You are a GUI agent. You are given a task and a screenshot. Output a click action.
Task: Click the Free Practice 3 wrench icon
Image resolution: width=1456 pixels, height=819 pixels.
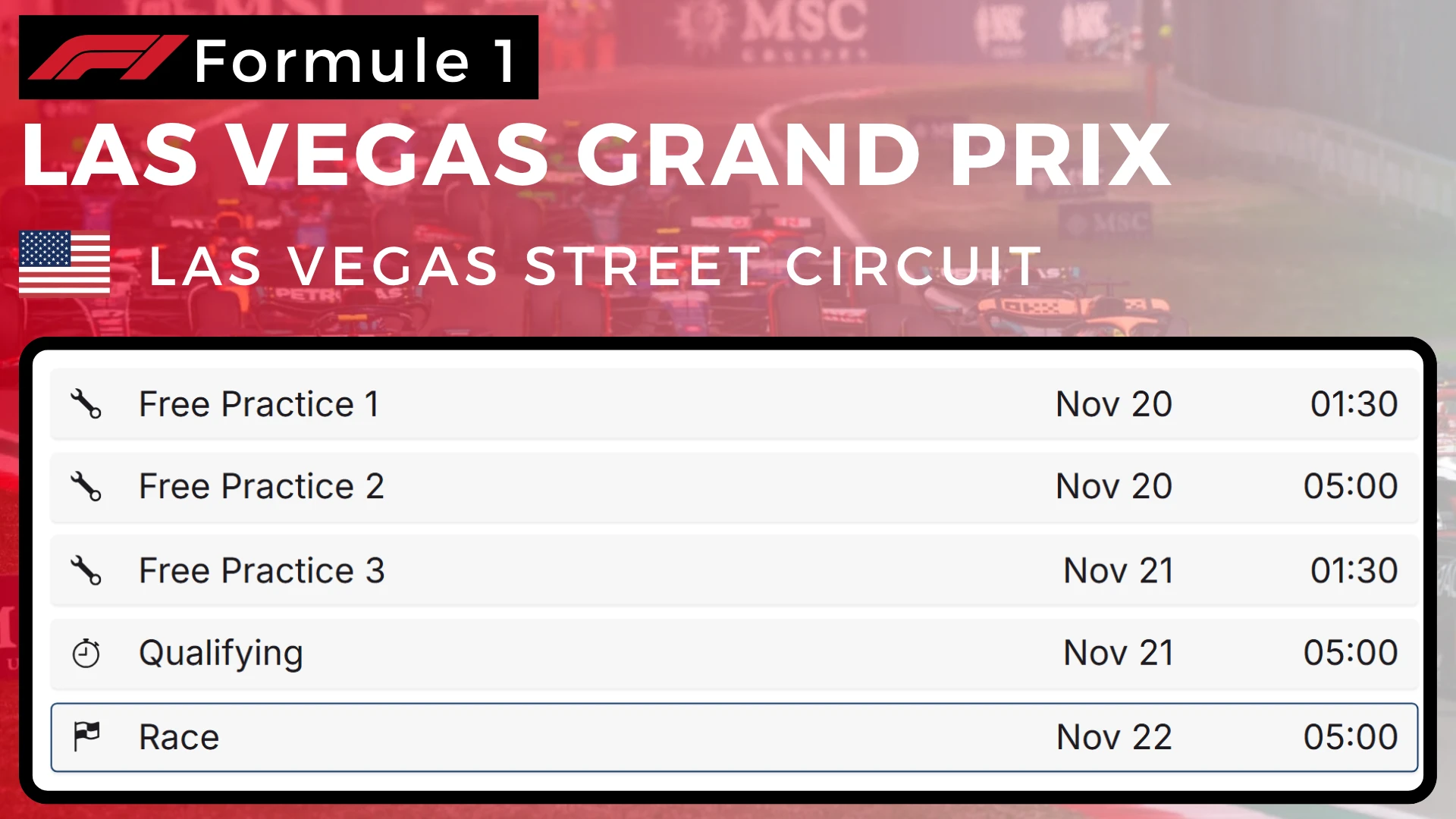tap(86, 570)
